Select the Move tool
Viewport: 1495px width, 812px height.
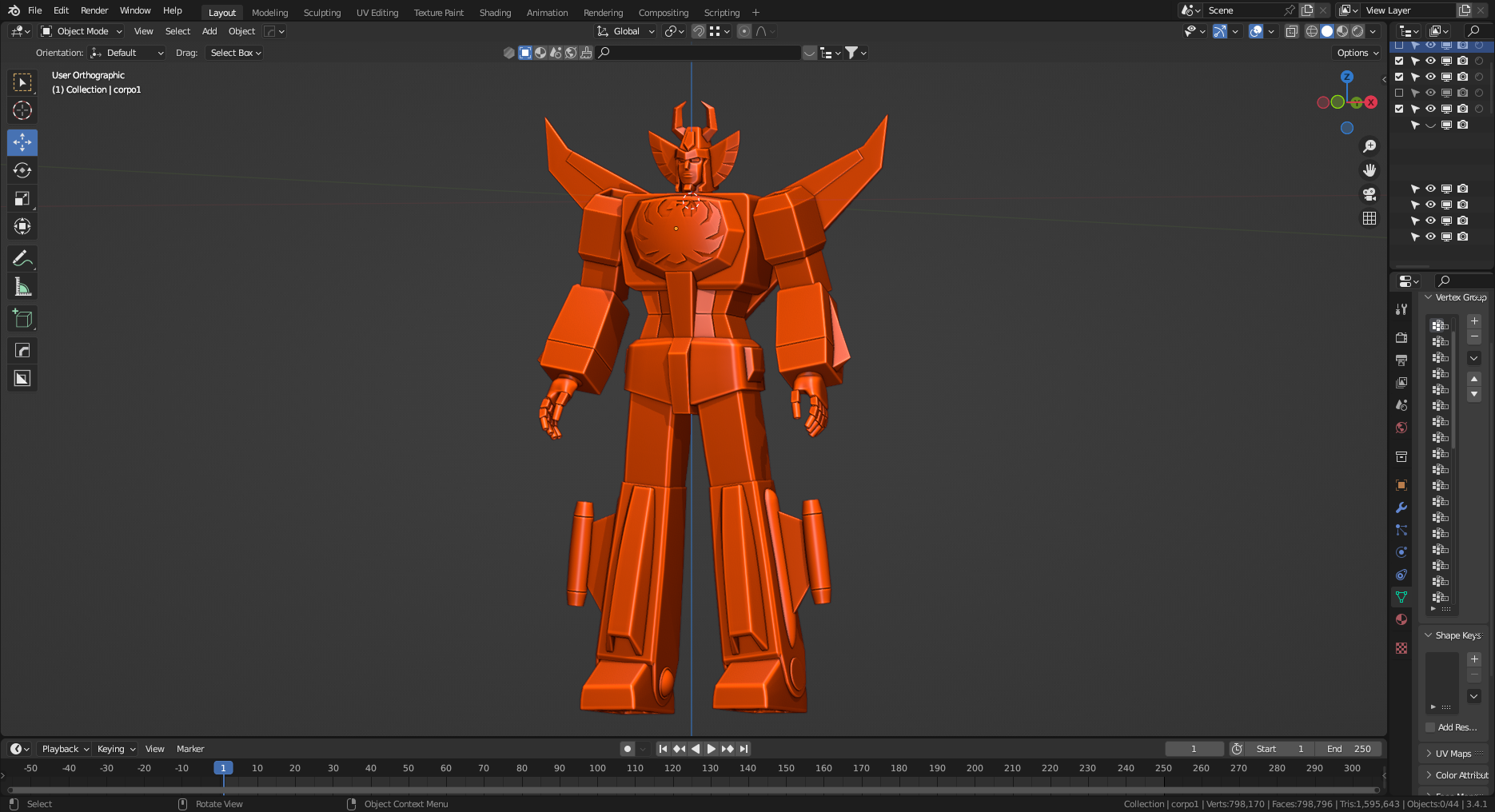pos(22,142)
